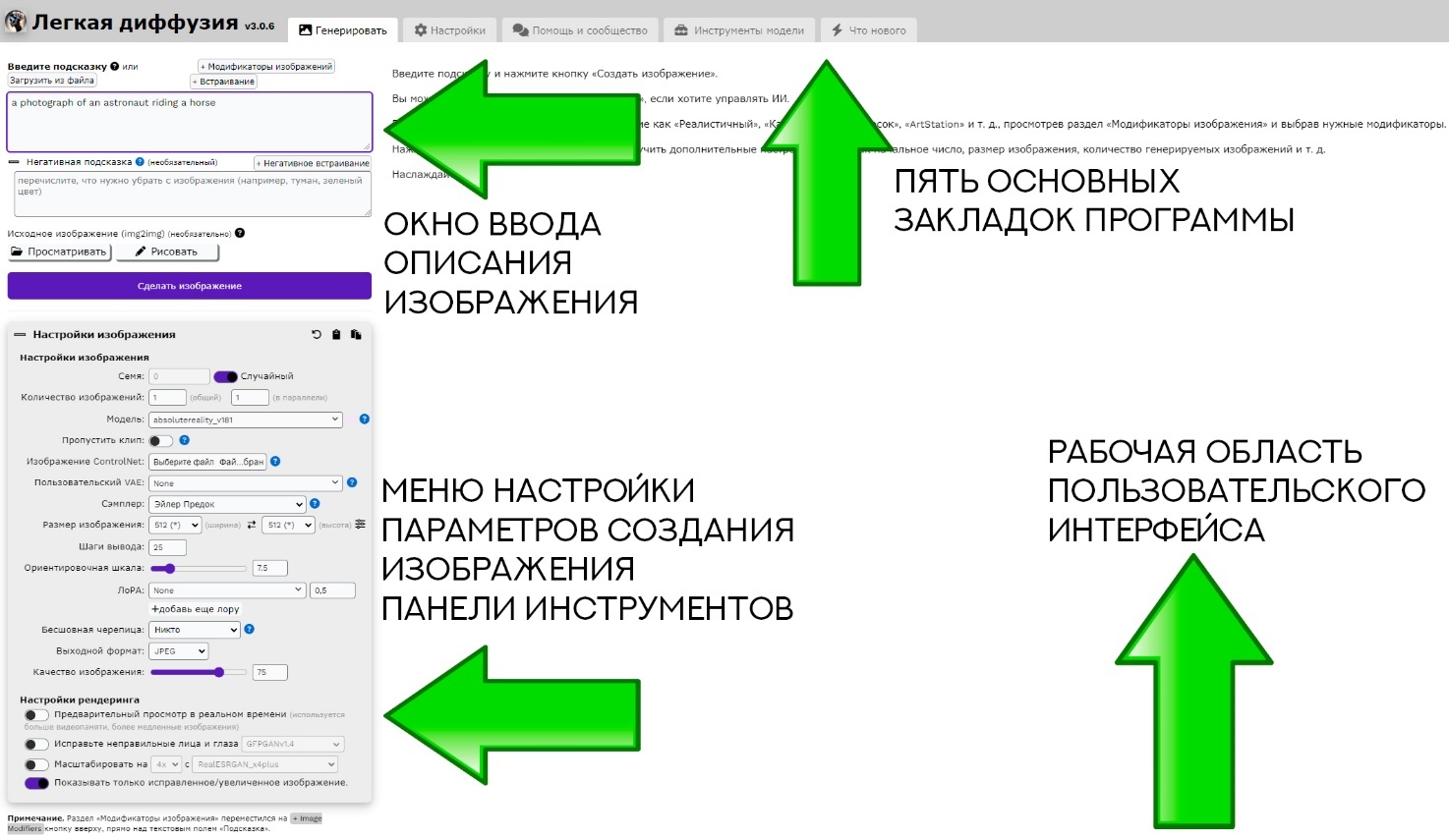Screen dimensions: 1449x840
Task: Open the Инструменты модели tab
Action: point(739,30)
